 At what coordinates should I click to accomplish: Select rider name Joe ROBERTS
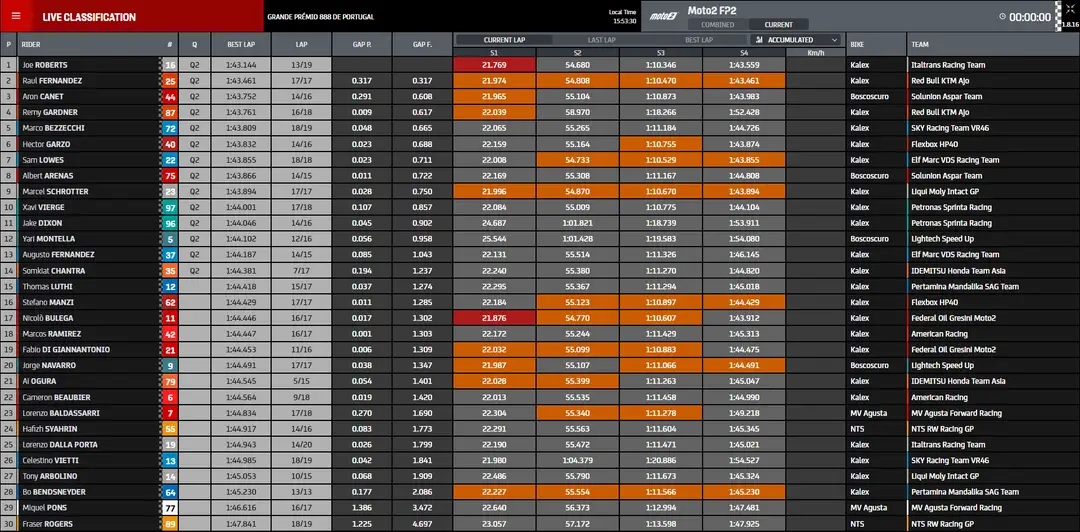pyautogui.click(x=45, y=65)
